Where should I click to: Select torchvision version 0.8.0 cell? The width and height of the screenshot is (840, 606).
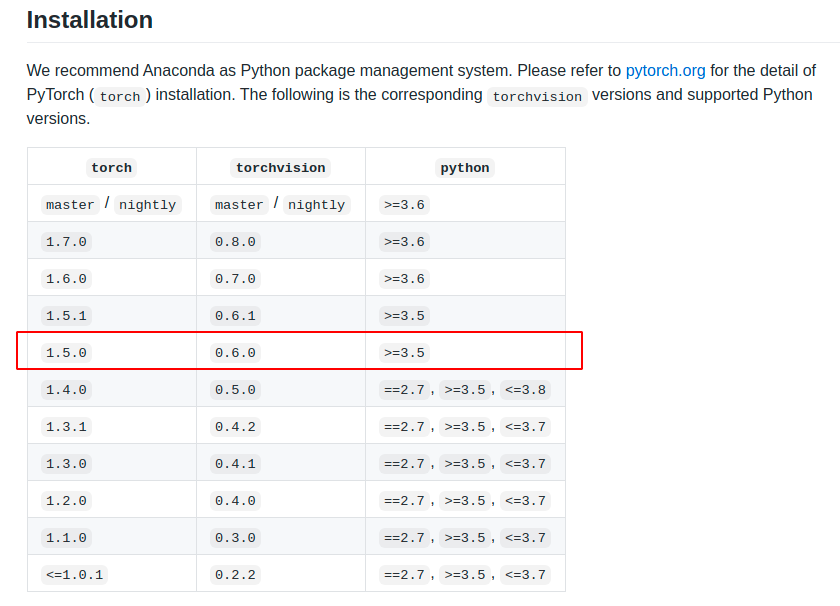point(235,242)
